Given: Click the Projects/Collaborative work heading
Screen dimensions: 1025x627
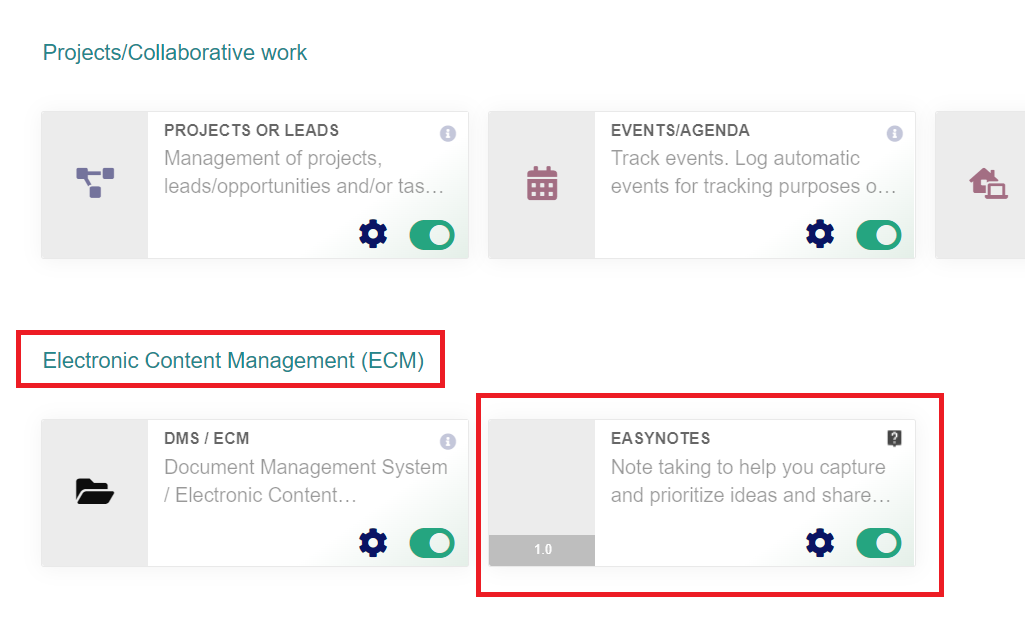Looking at the screenshot, I should pyautogui.click(x=175, y=52).
